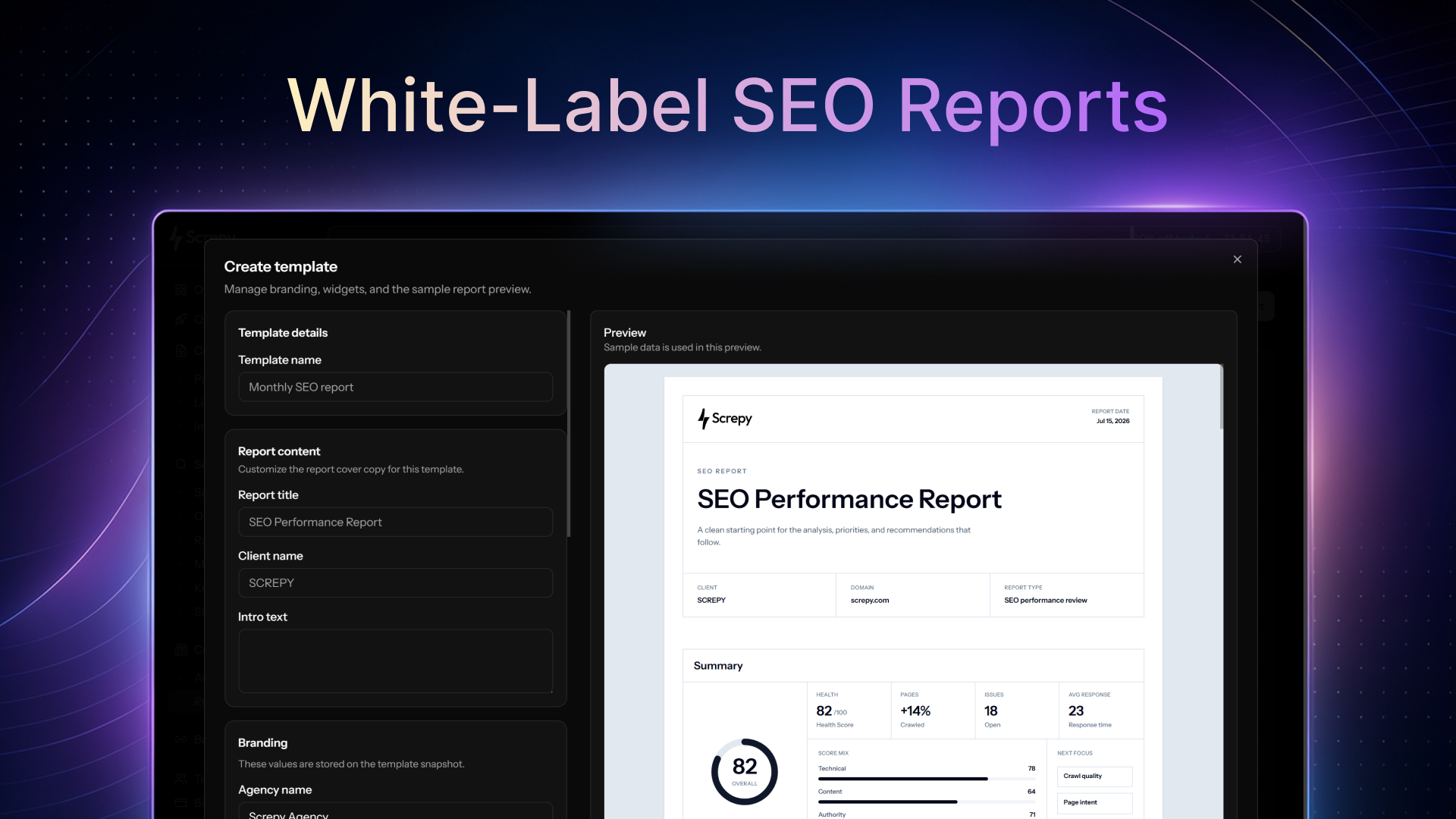The image size is (1456, 819).
Task: Click the "Preview" panel heading
Action: pyautogui.click(x=625, y=333)
